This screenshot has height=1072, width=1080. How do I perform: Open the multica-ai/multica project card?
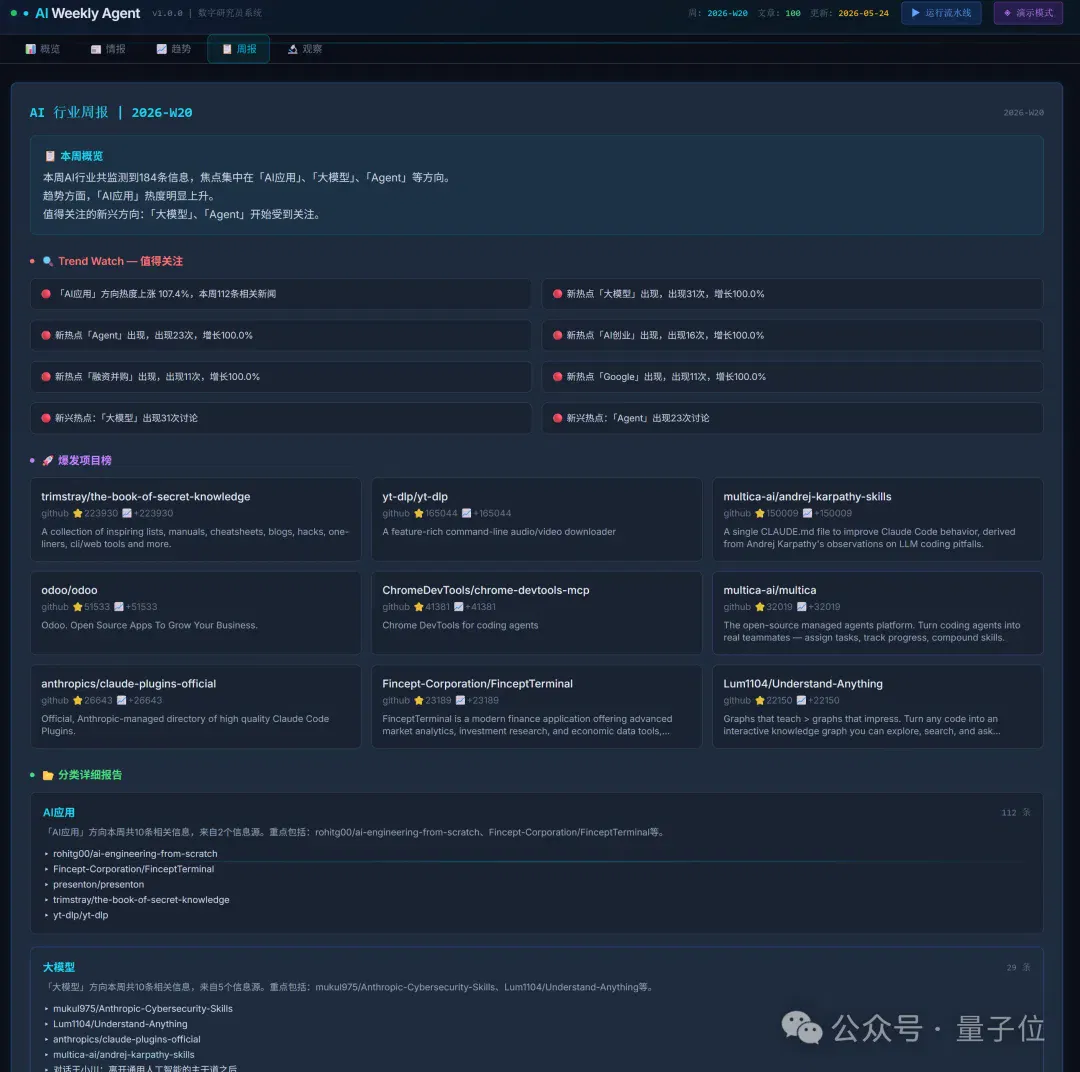[878, 613]
